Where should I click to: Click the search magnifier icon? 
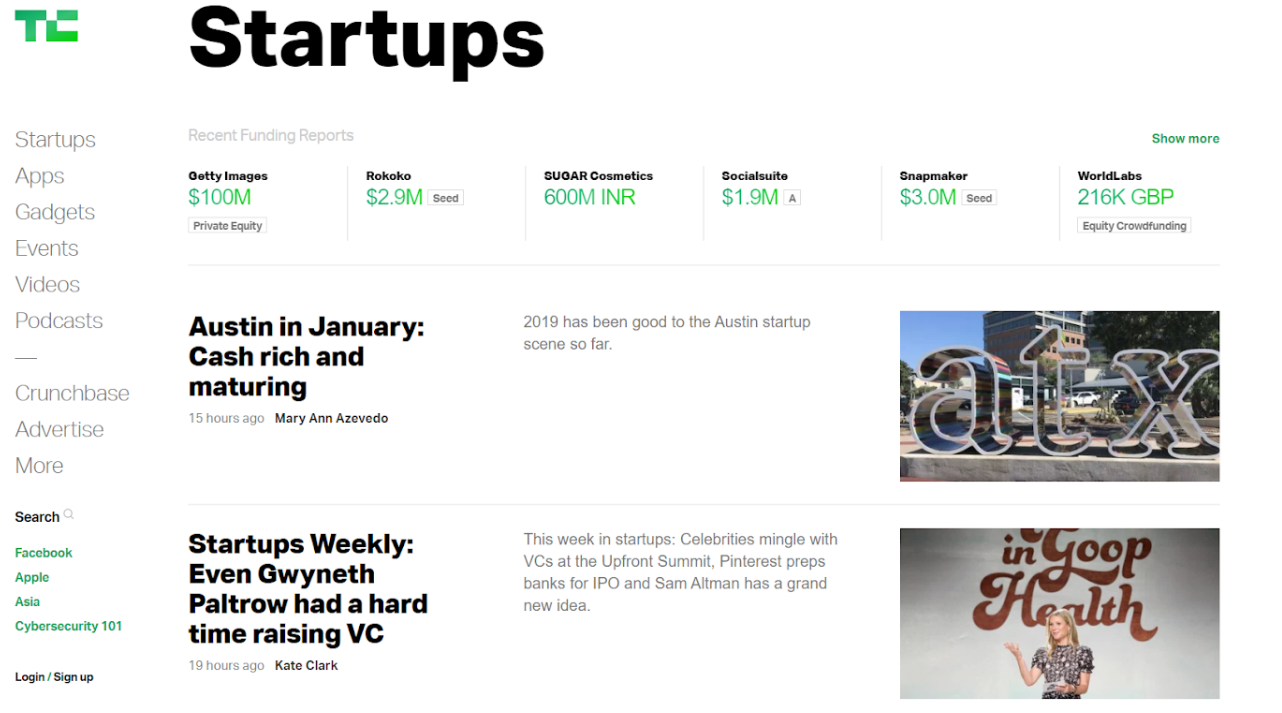point(69,515)
